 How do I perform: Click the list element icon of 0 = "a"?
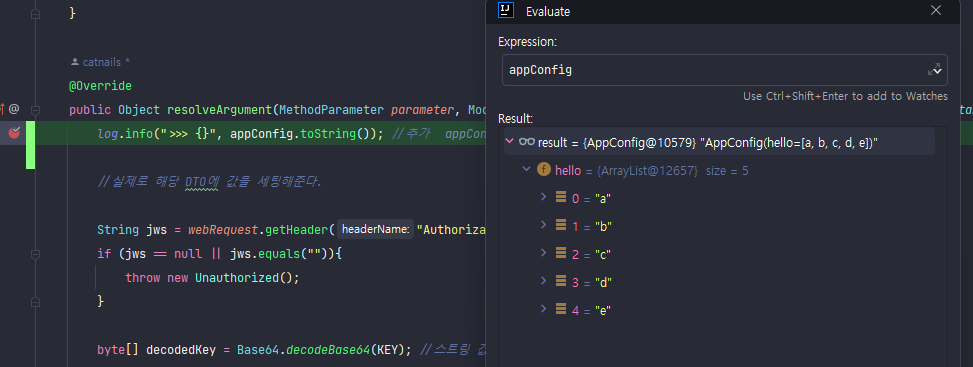click(x=561, y=197)
